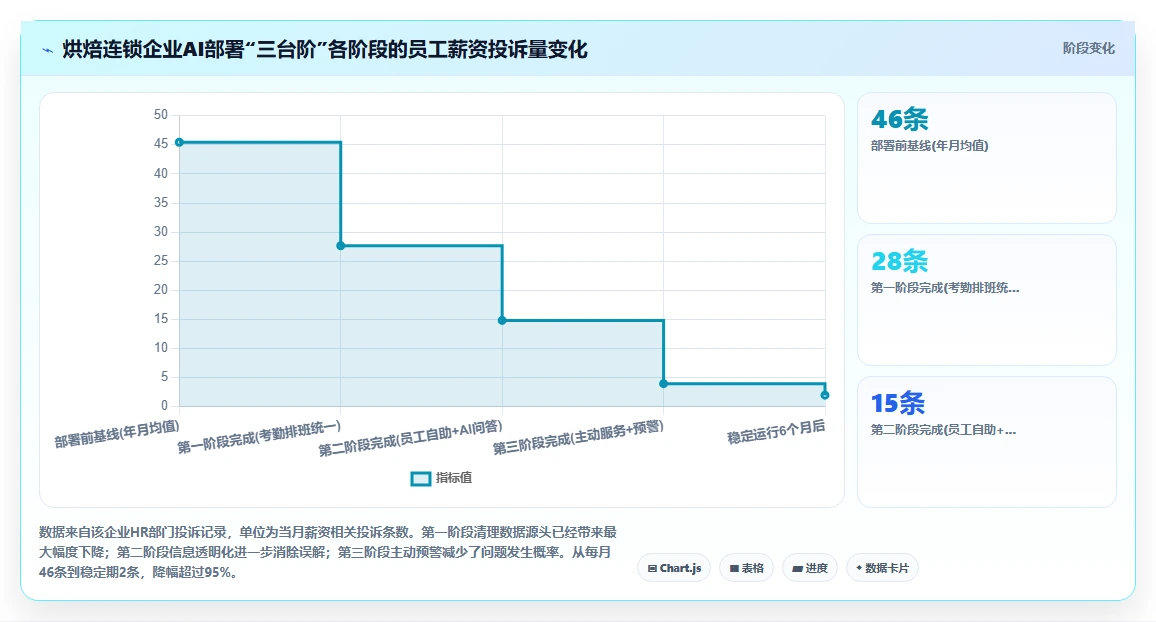The image size is (1156, 622).
Task: Click the x-axis label 第二阶段完成(员工自助+AI问答)
Action: coord(411,438)
